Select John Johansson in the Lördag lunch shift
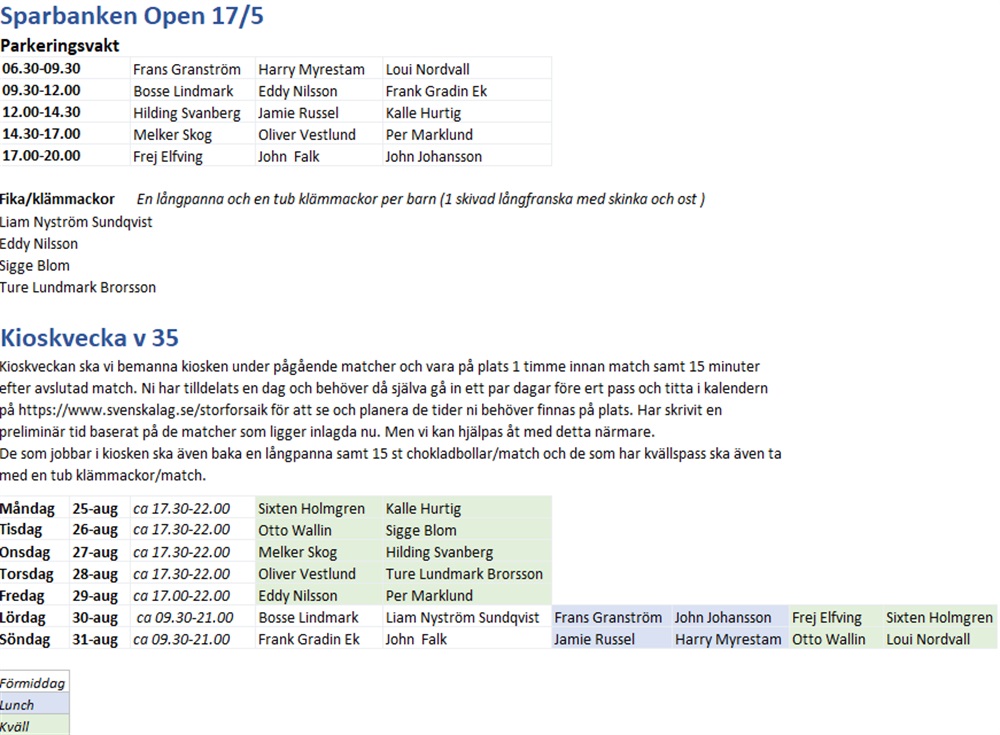The width and height of the screenshot is (1000, 735). pyautogui.click(x=723, y=617)
